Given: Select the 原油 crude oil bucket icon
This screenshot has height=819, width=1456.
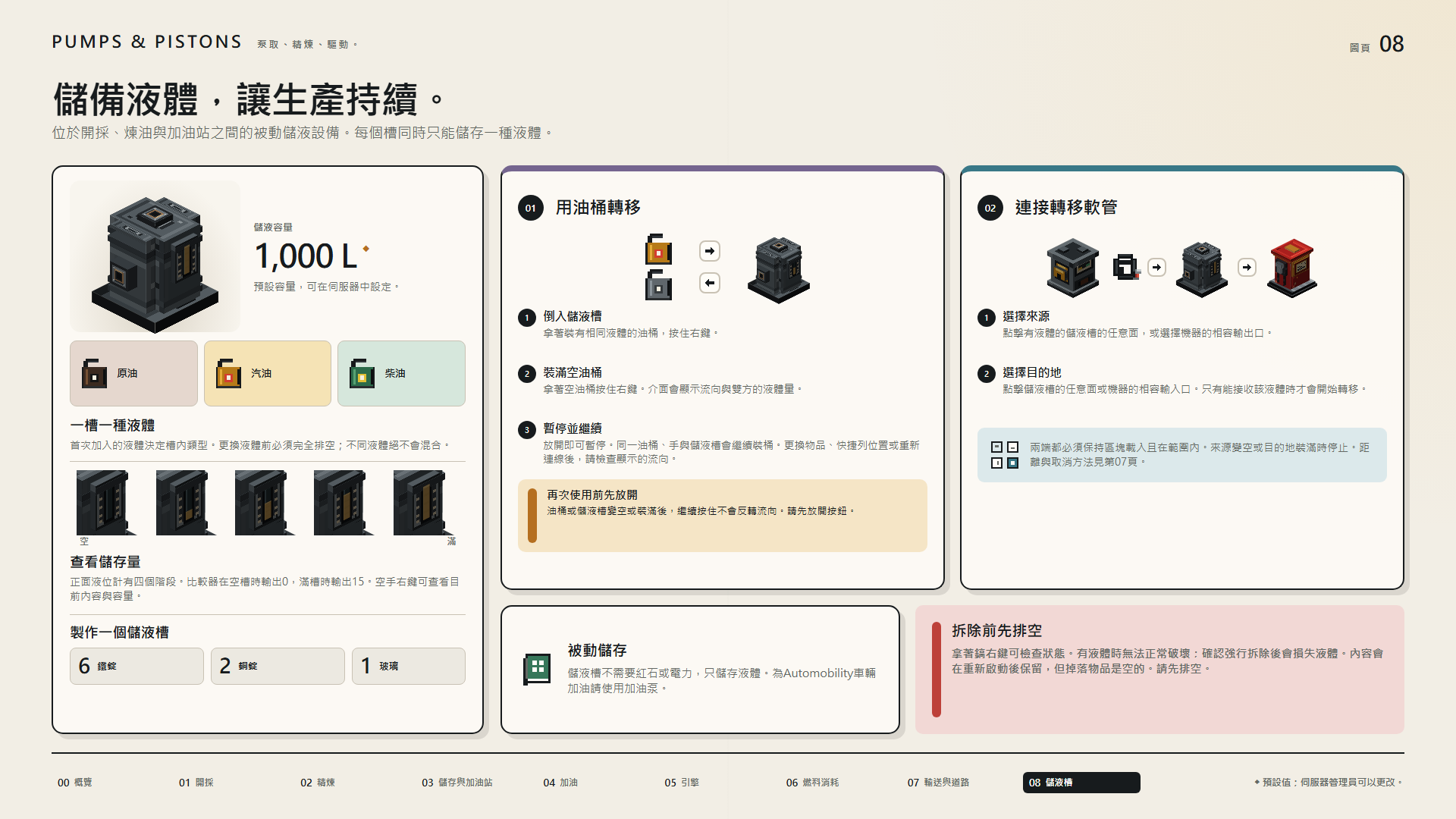Looking at the screenshot, I should tap(94, 373).
